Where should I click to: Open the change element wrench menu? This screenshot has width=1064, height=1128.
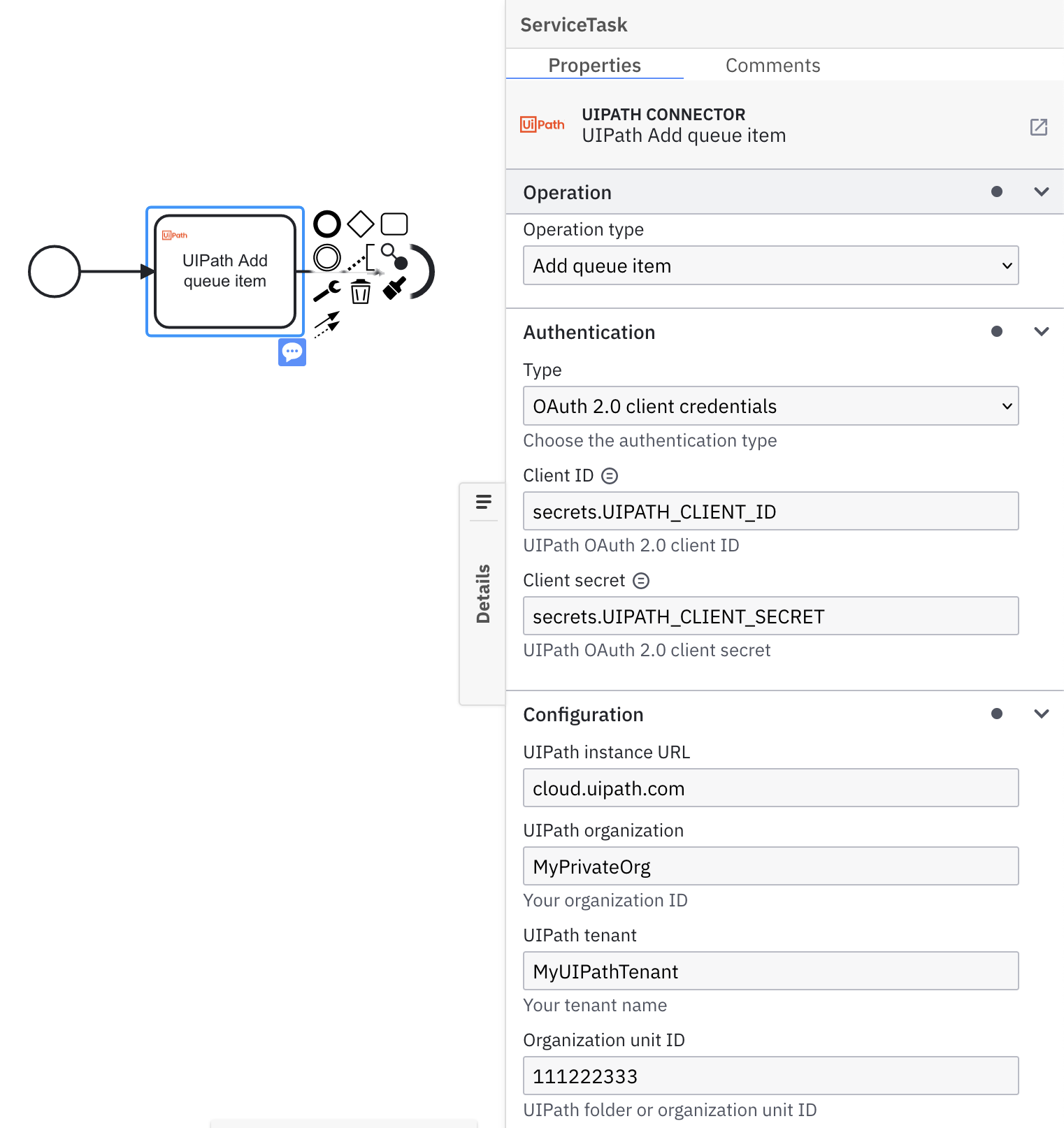(326, 291)
